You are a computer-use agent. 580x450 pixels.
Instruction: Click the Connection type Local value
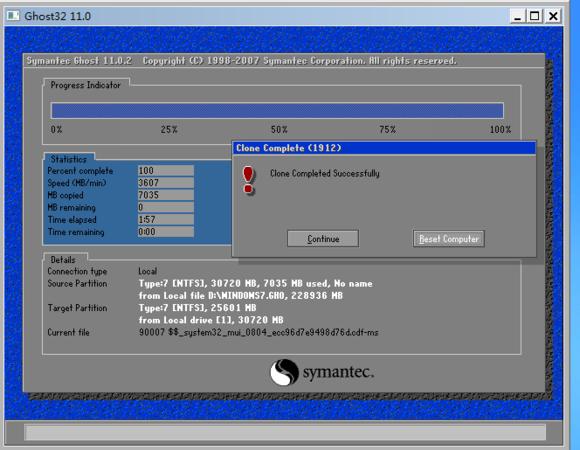coord(148,271)
